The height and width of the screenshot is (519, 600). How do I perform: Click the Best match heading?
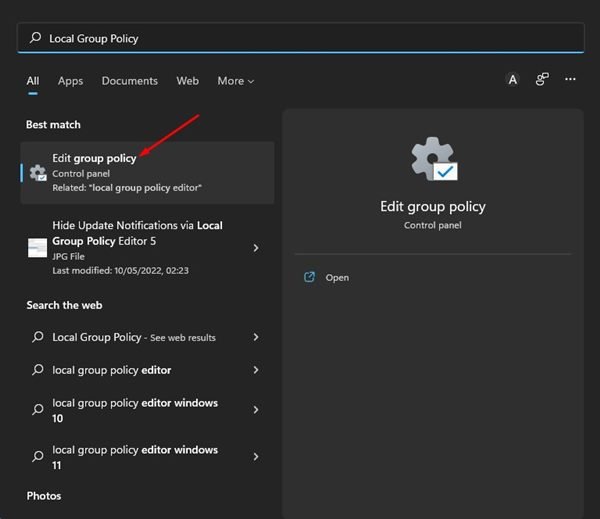click(x=53, y=125)
